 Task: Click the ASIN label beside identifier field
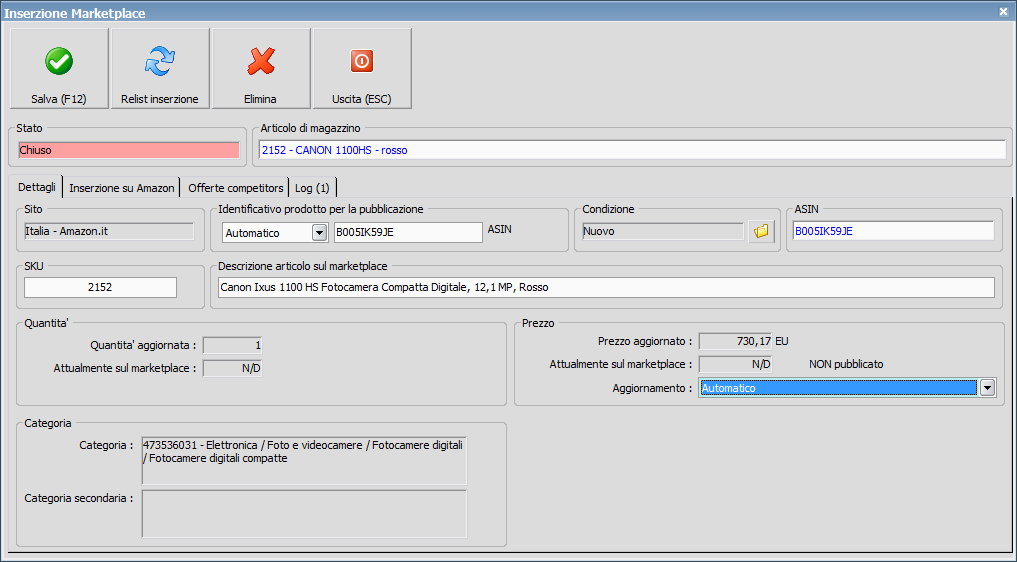click(x=499, y=229)
